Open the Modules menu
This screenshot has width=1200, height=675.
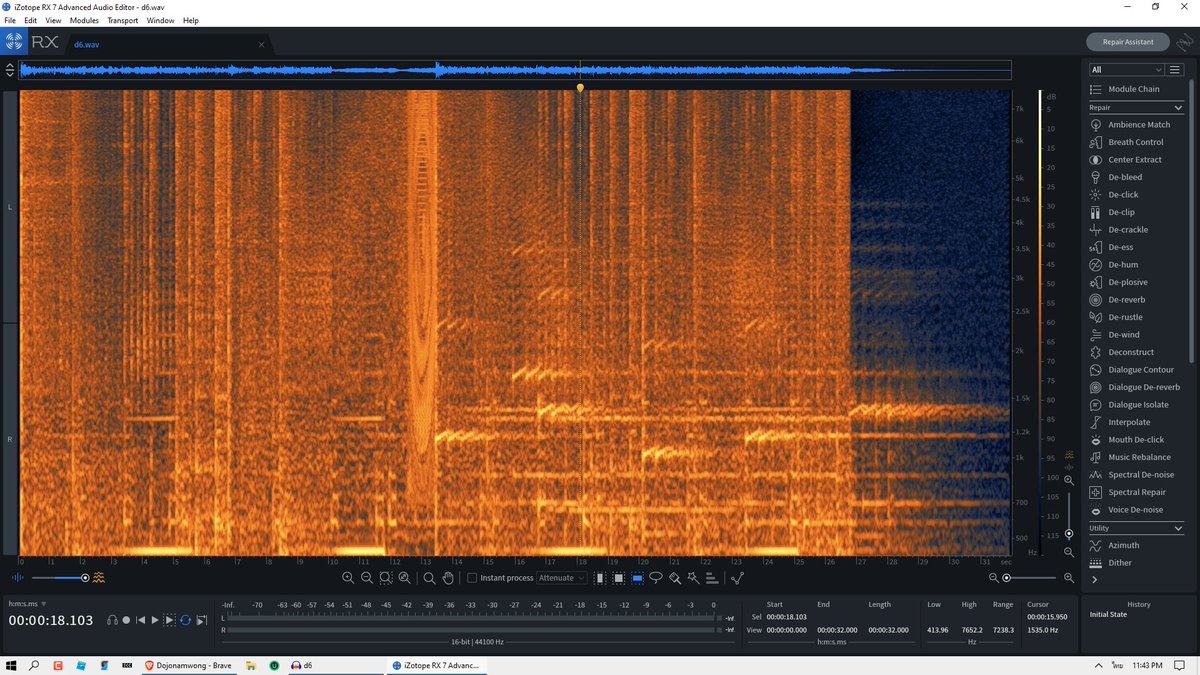point(83,19)
